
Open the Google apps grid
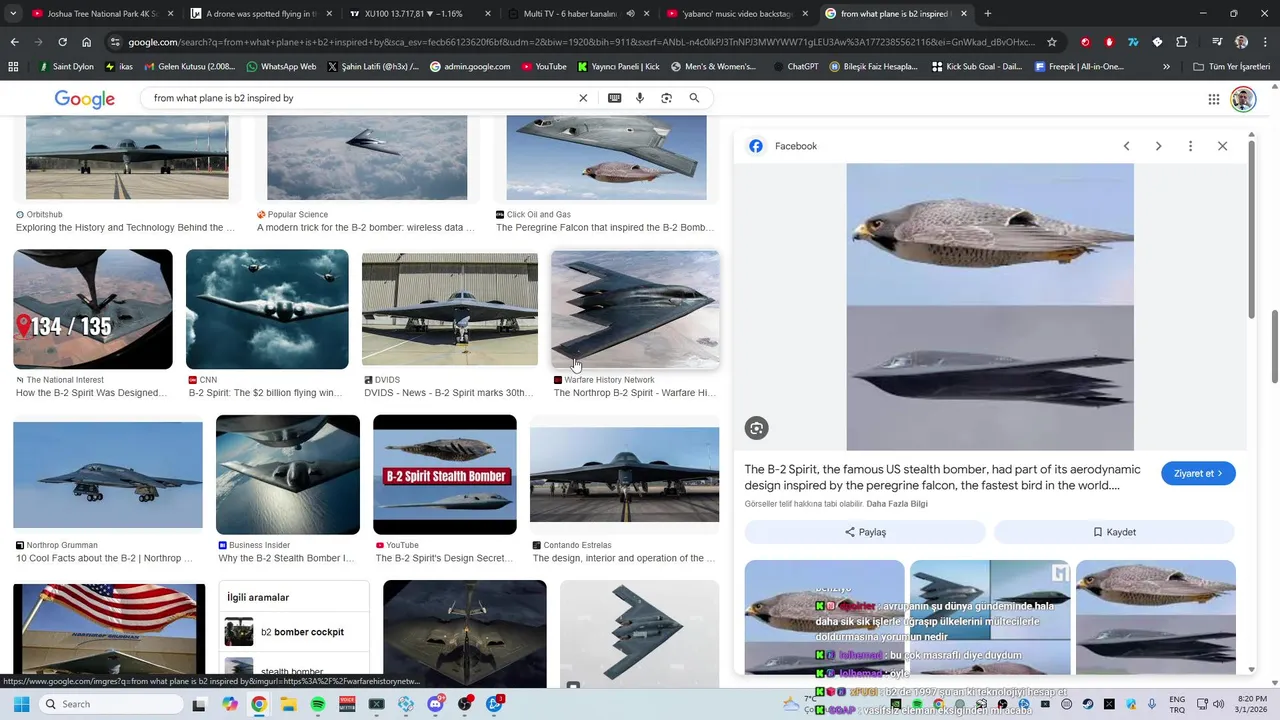pyautogui.click(x=1214, y=99)
